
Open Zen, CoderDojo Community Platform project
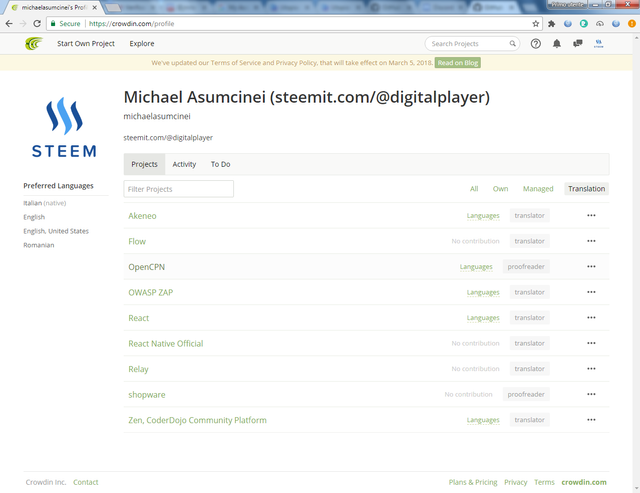[x=197, y=420]
